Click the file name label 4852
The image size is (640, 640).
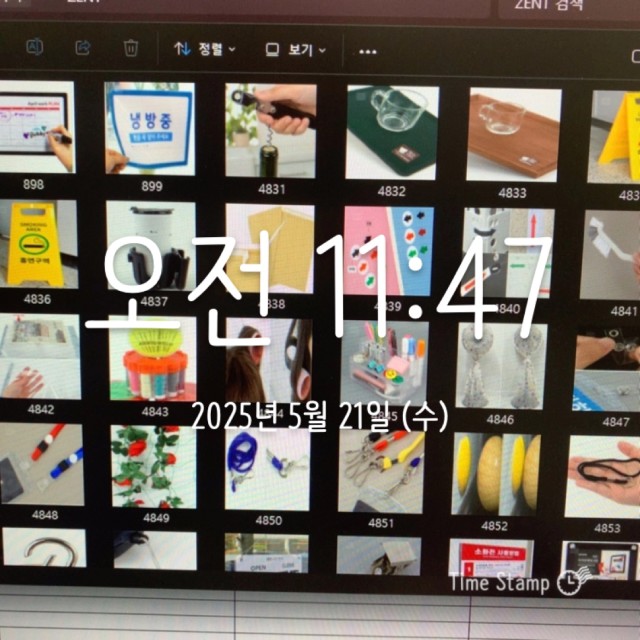pyautogui.click(x=494, y=526)
